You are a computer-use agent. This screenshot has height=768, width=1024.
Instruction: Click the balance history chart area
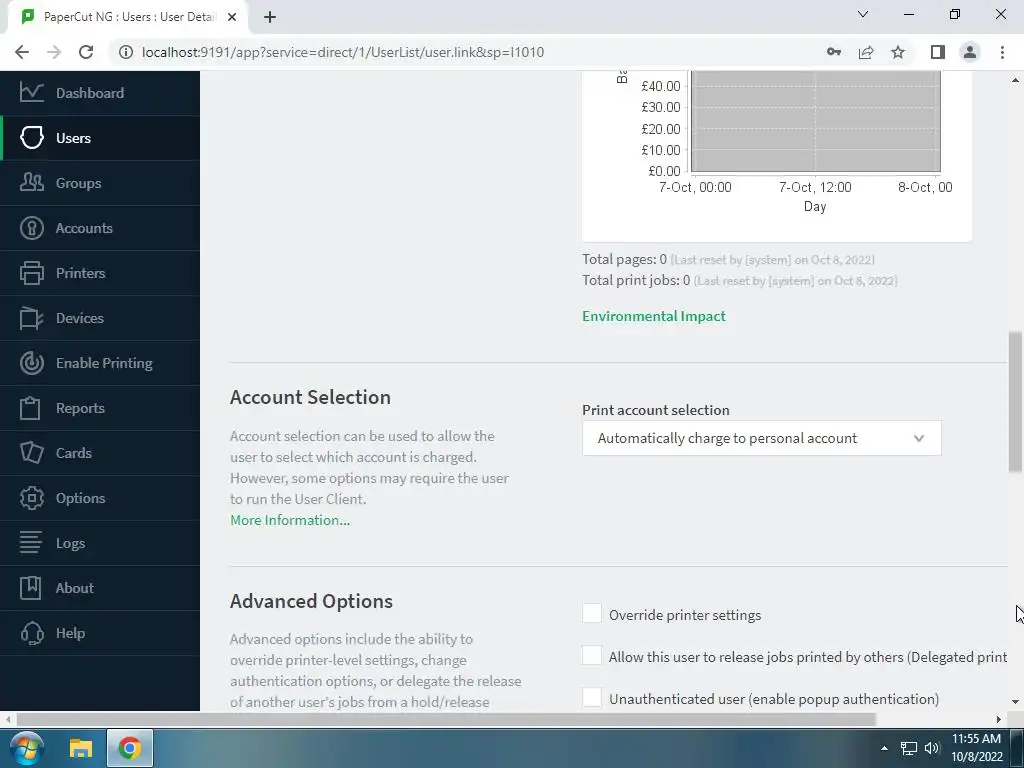815,121
